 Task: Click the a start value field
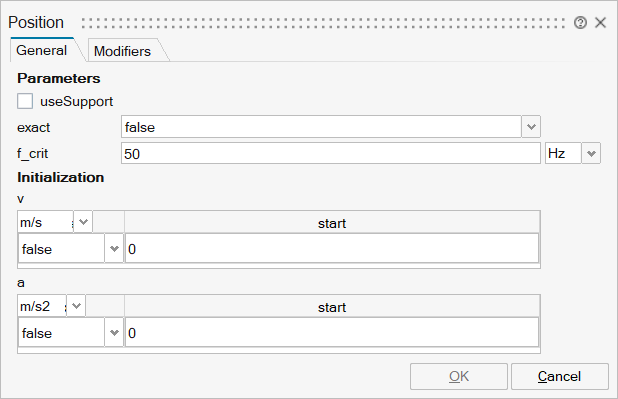pos(332,333)
